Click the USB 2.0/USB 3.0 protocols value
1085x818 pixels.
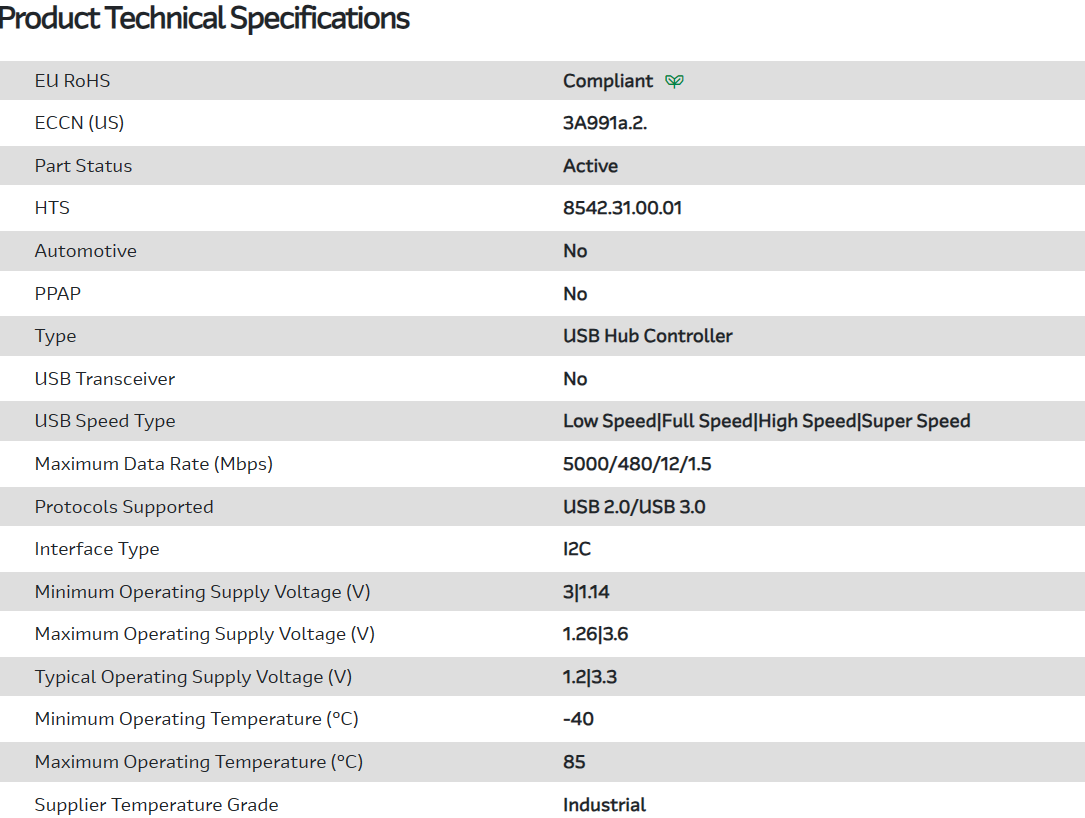[x=634, y=507]
